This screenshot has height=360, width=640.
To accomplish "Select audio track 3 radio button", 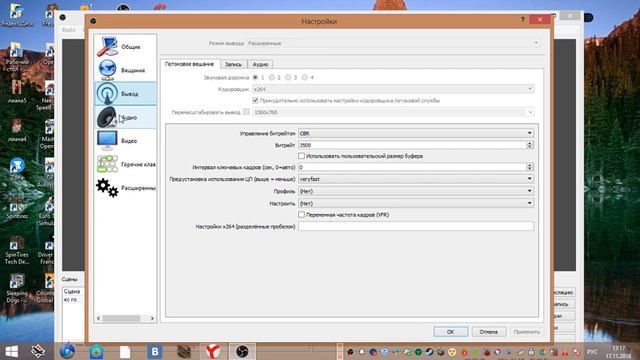I will point(288,78).
